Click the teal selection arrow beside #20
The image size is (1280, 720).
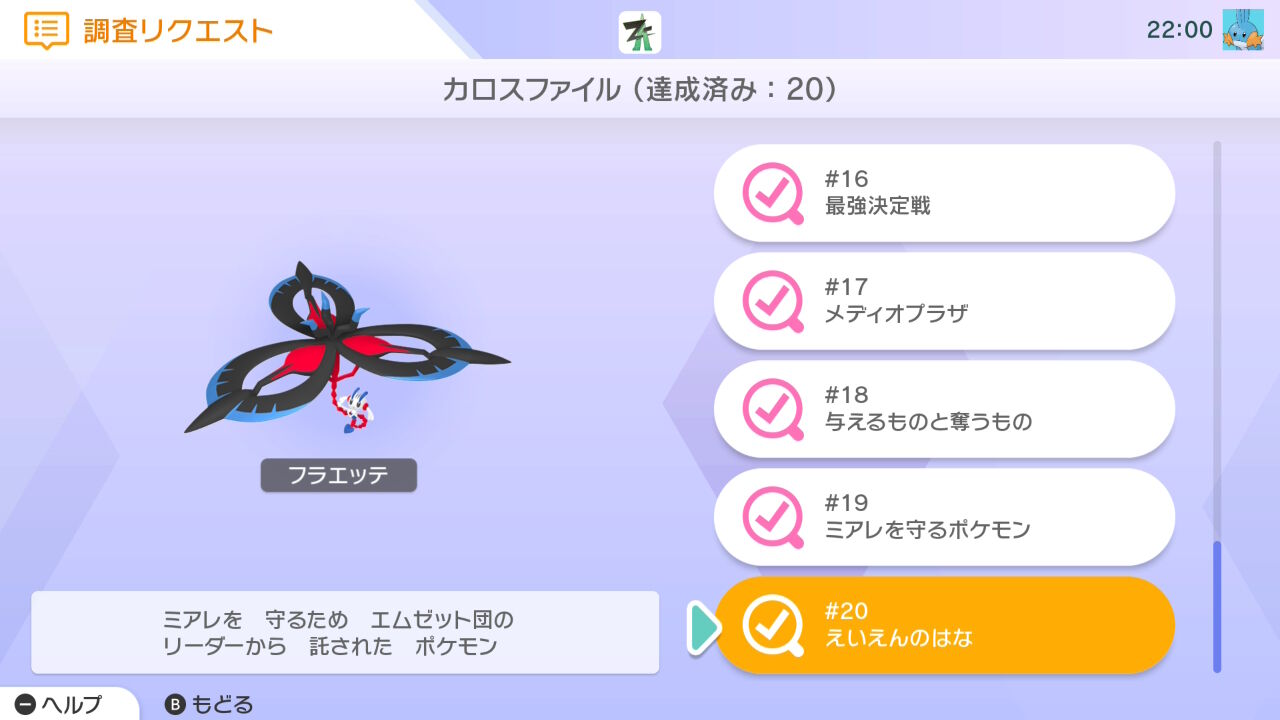[704, 626]
